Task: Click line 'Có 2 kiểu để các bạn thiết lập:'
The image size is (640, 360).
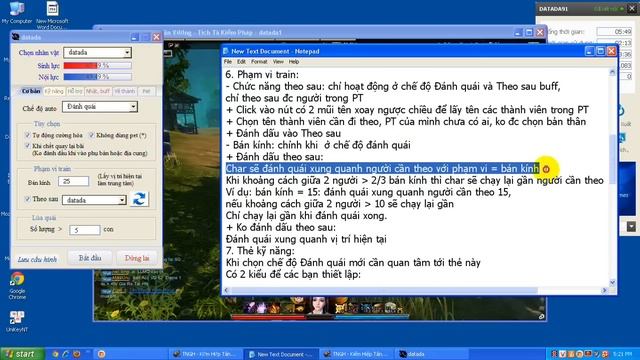Action: coord(293,274)
